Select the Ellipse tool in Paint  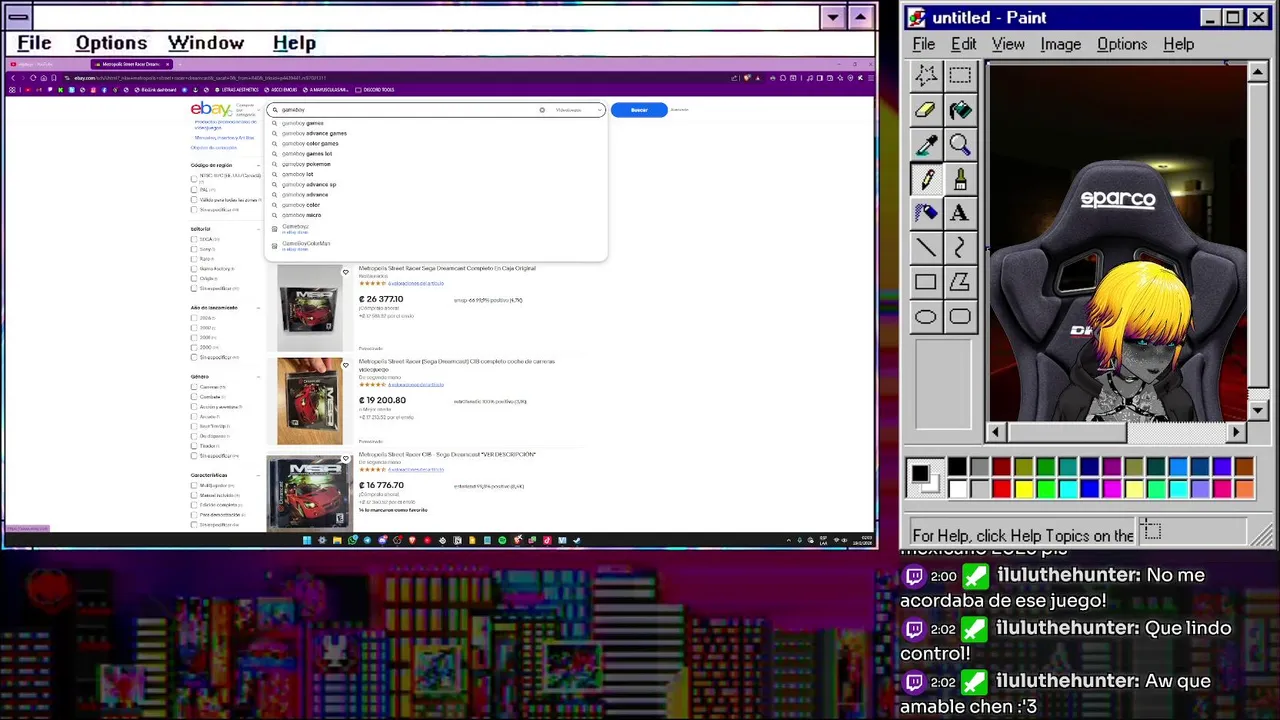tap(926, 317)
